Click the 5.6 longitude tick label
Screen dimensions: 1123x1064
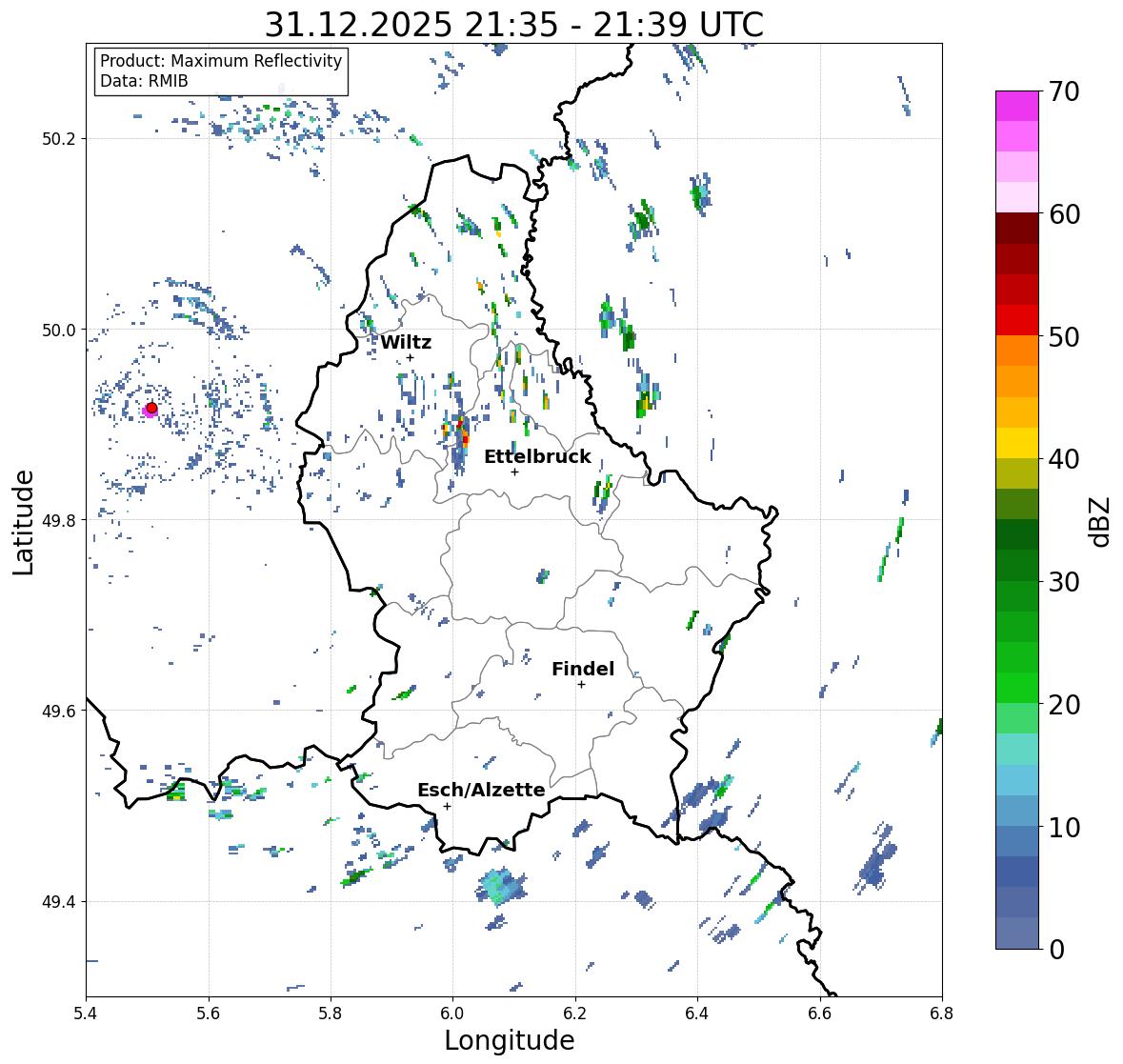coord(209,1014)
